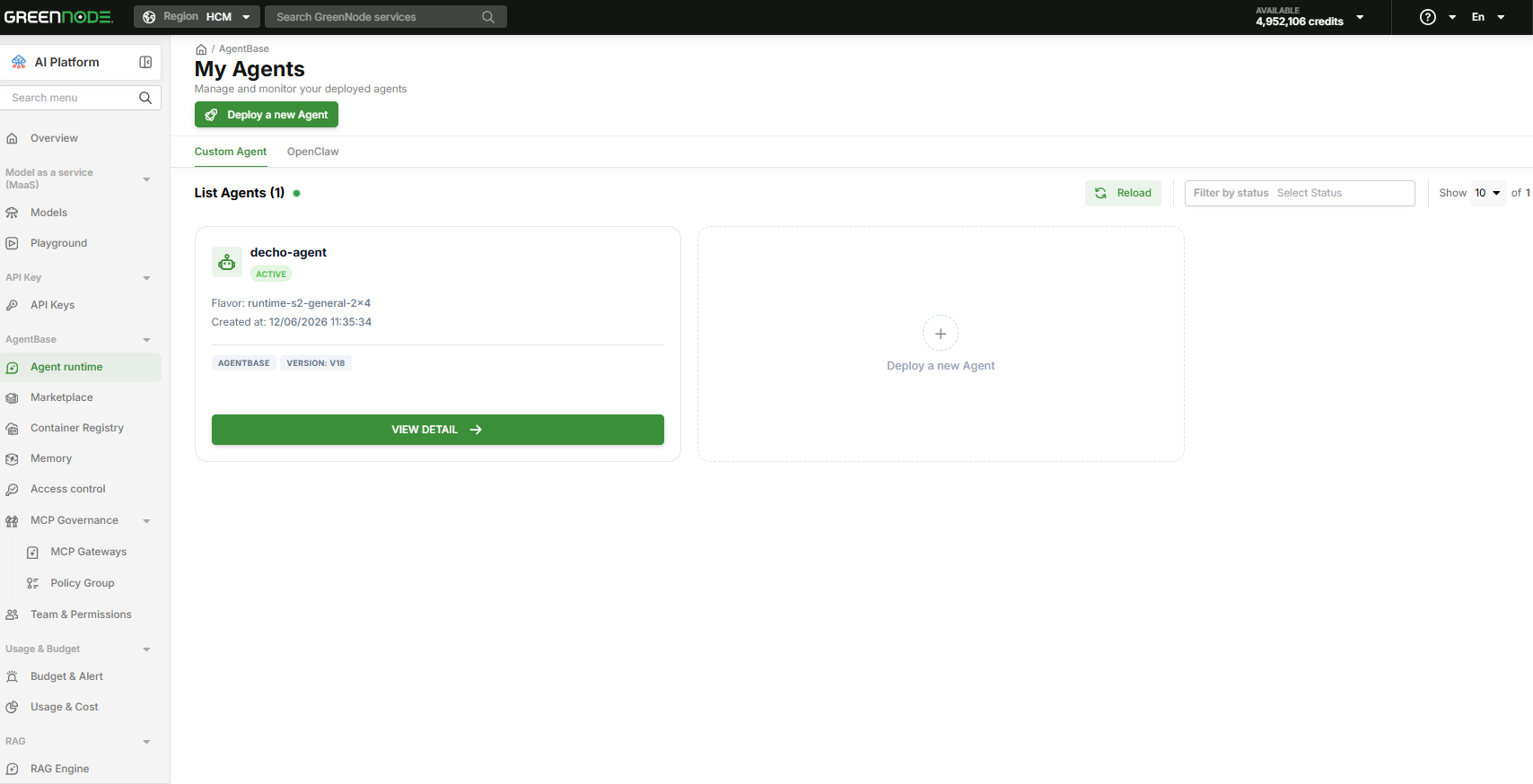Click the decho-agent name

pyautogui.click(x=288, y=253)
